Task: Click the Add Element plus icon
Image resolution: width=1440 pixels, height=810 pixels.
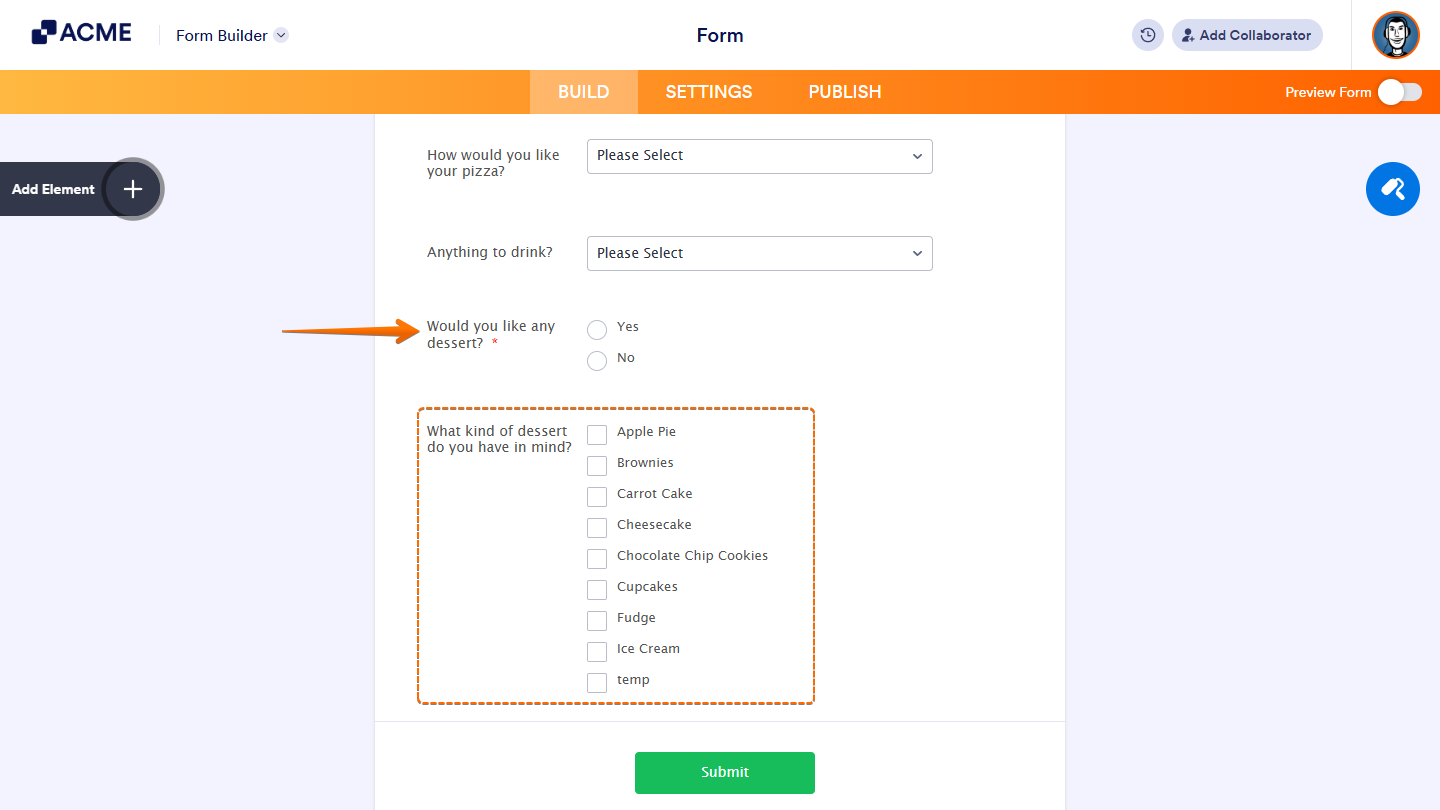Action: coord(132,189)
